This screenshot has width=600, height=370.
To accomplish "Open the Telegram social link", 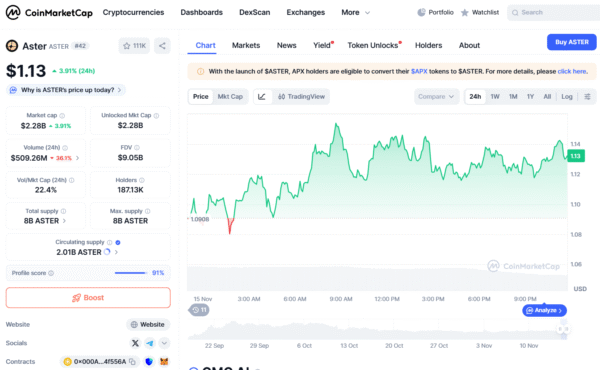I will tap(150, 343).
